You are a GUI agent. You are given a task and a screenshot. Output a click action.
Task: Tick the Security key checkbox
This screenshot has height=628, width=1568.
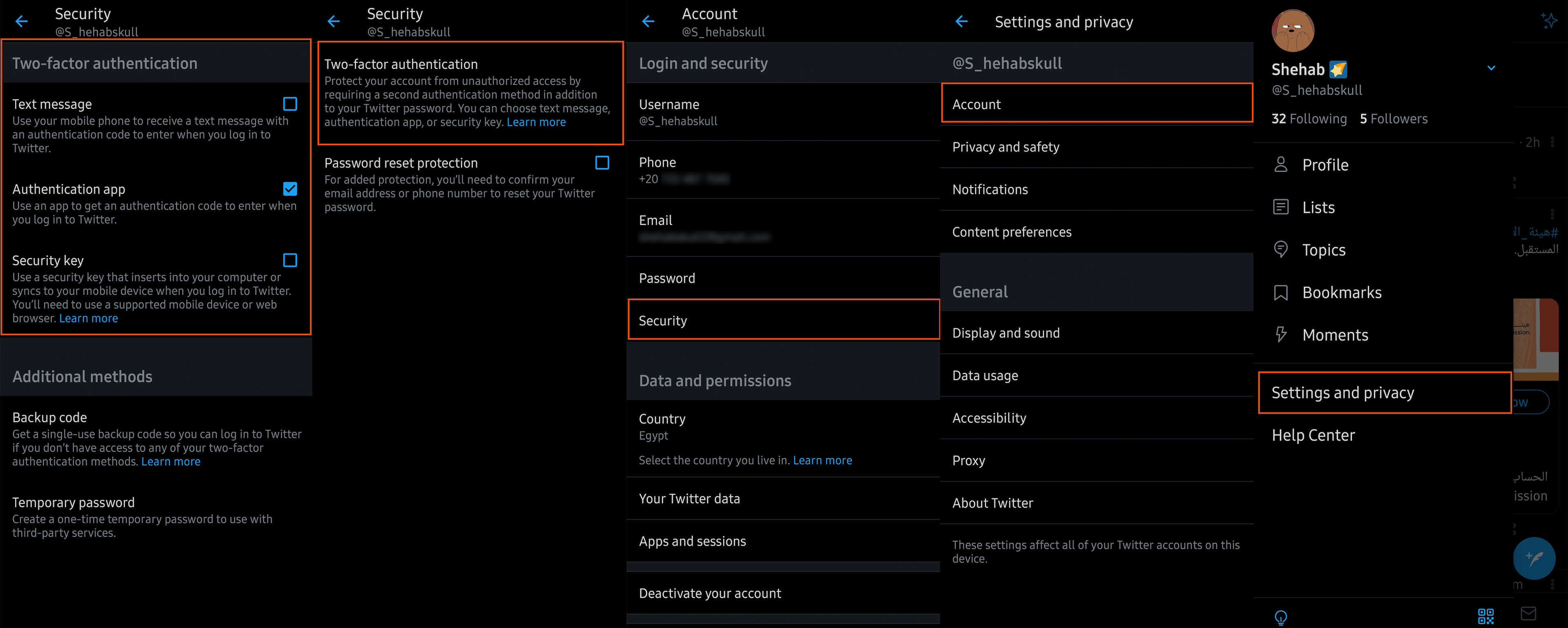(x=290, y=261)
